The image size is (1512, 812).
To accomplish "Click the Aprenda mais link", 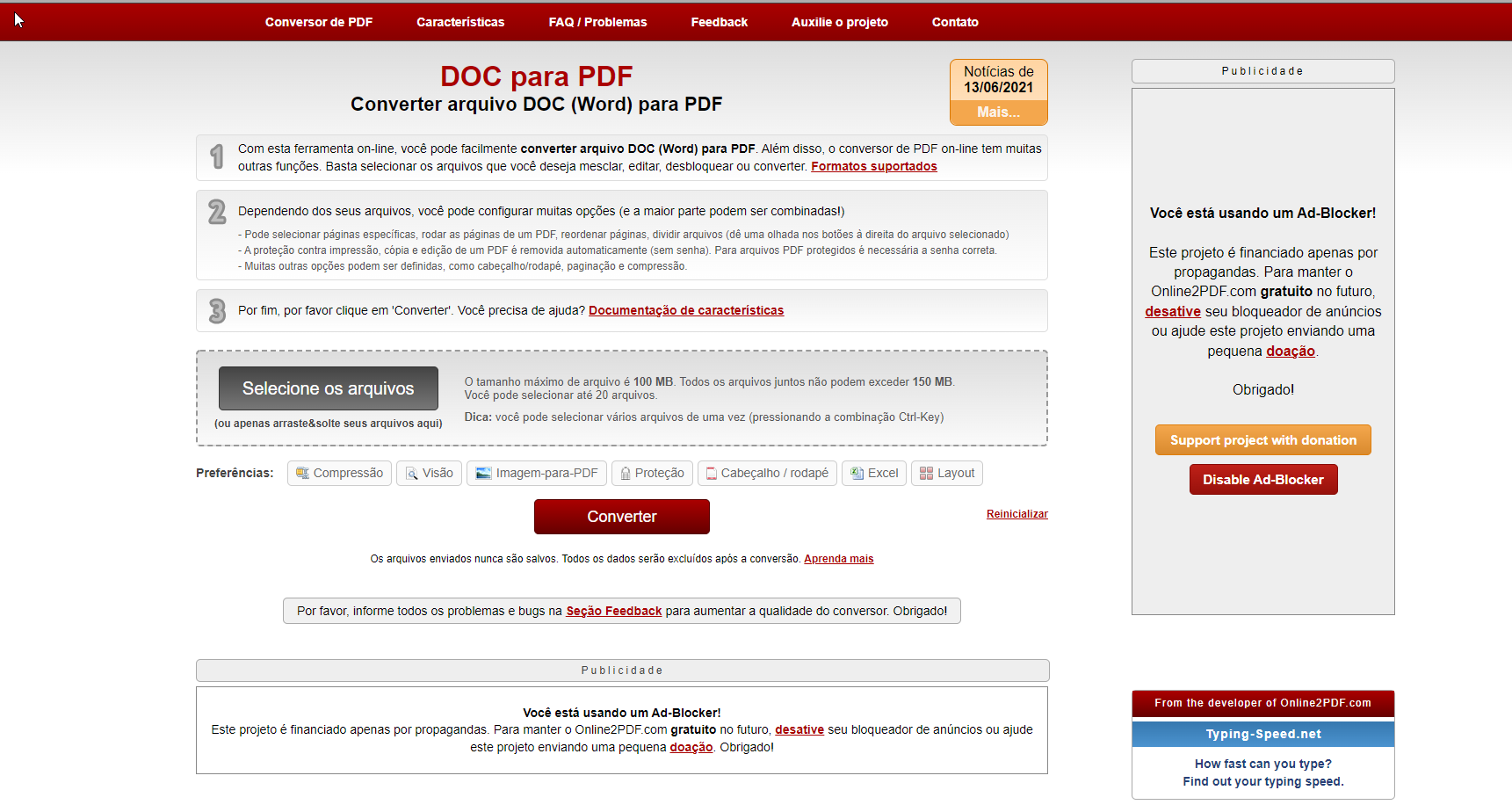I will (x=839, y=559).
